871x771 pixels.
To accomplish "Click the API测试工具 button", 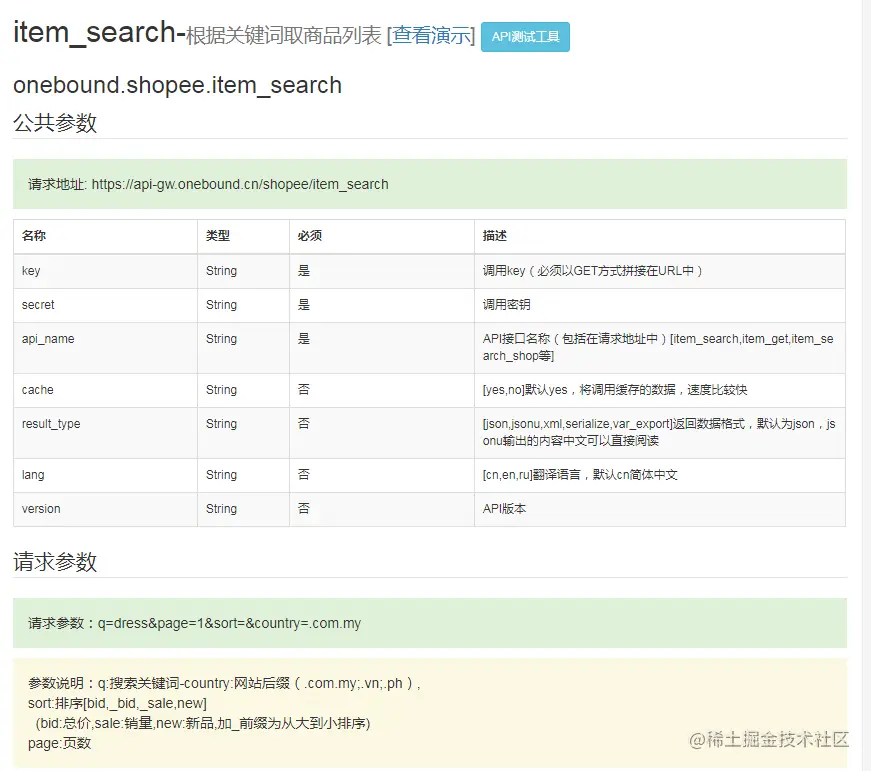I will 525,37.
